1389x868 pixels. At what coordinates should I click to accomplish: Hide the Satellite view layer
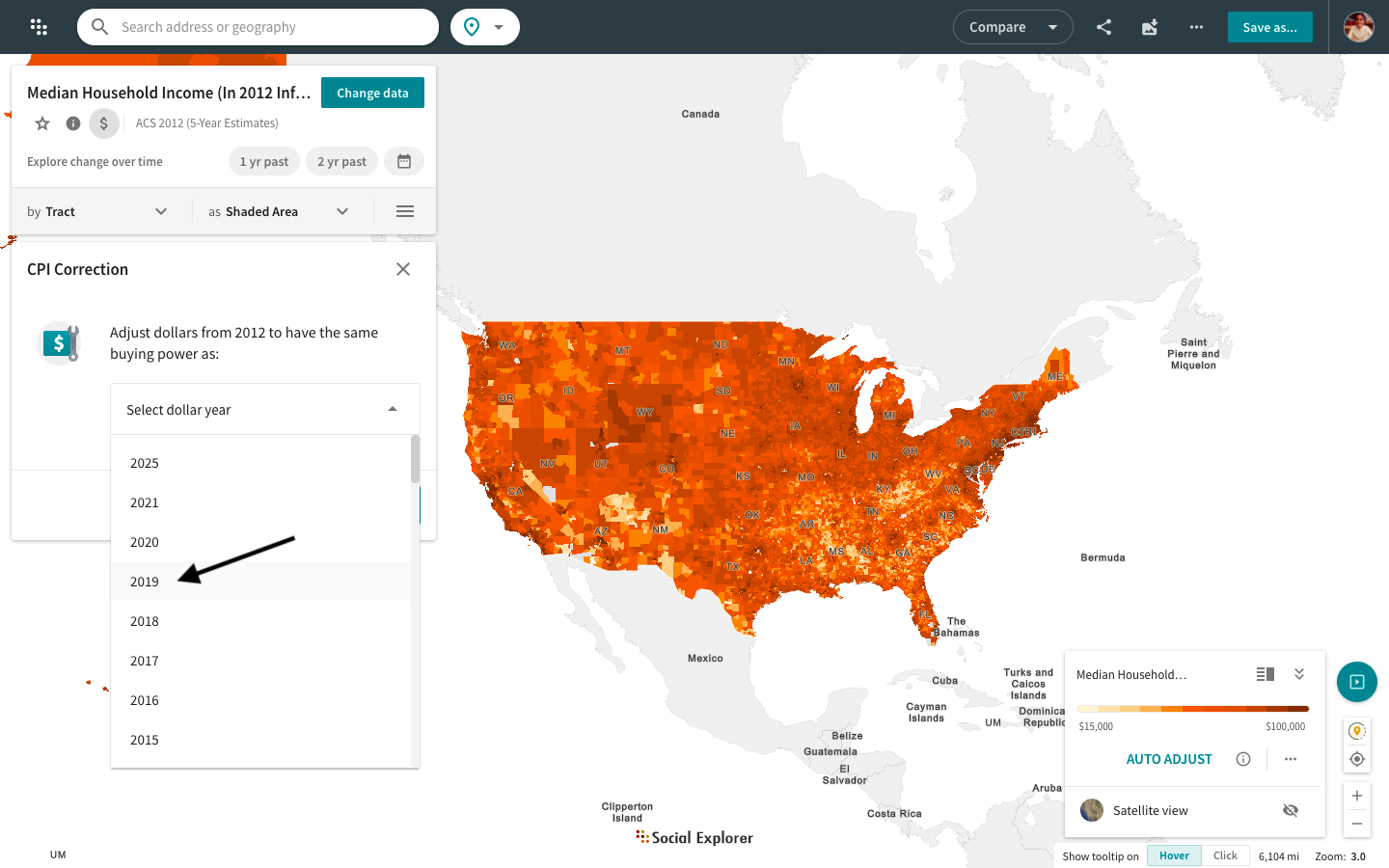[1291, 810]
